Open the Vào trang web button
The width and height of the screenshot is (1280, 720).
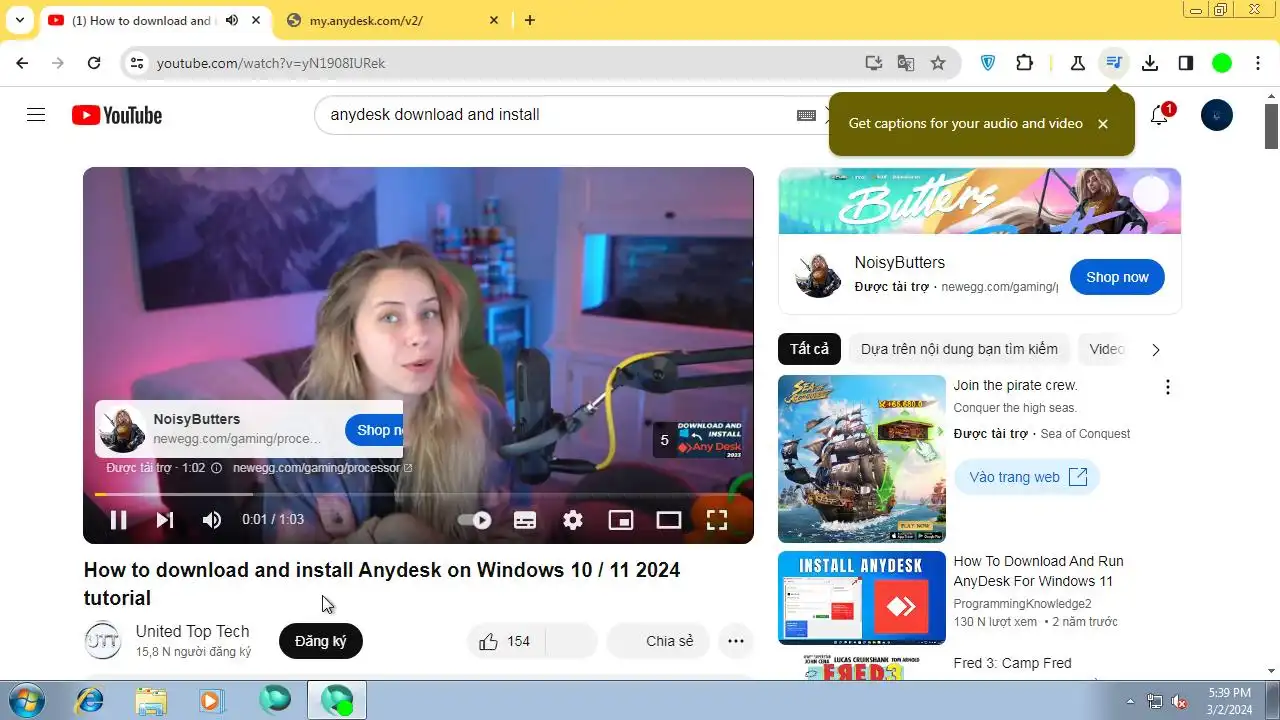[x=1027, y=477]
